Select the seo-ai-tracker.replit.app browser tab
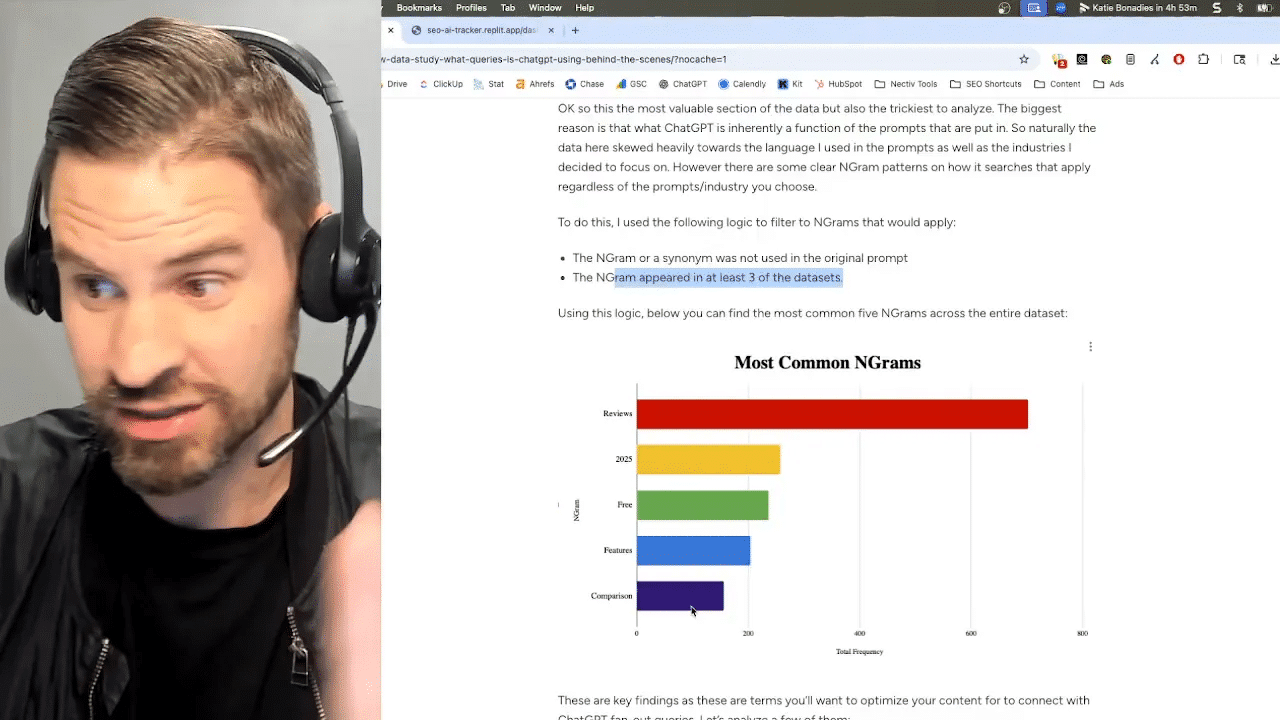1280x720 pixels. (481, 30)
